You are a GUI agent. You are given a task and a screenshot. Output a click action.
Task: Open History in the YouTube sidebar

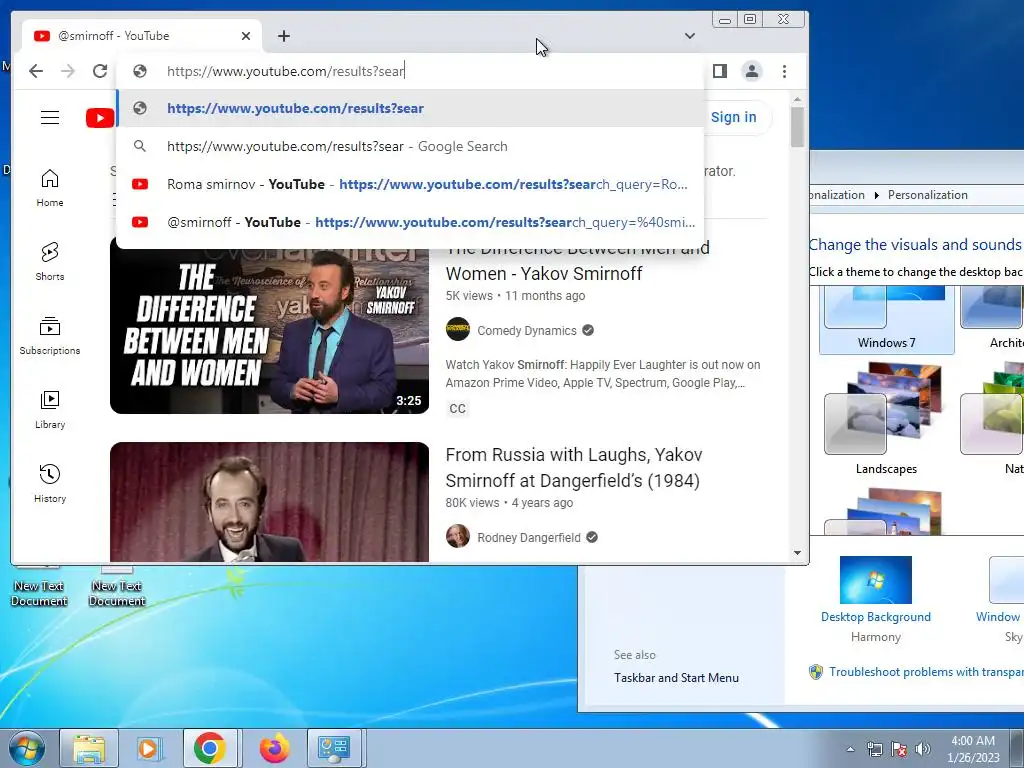(50, 483)
